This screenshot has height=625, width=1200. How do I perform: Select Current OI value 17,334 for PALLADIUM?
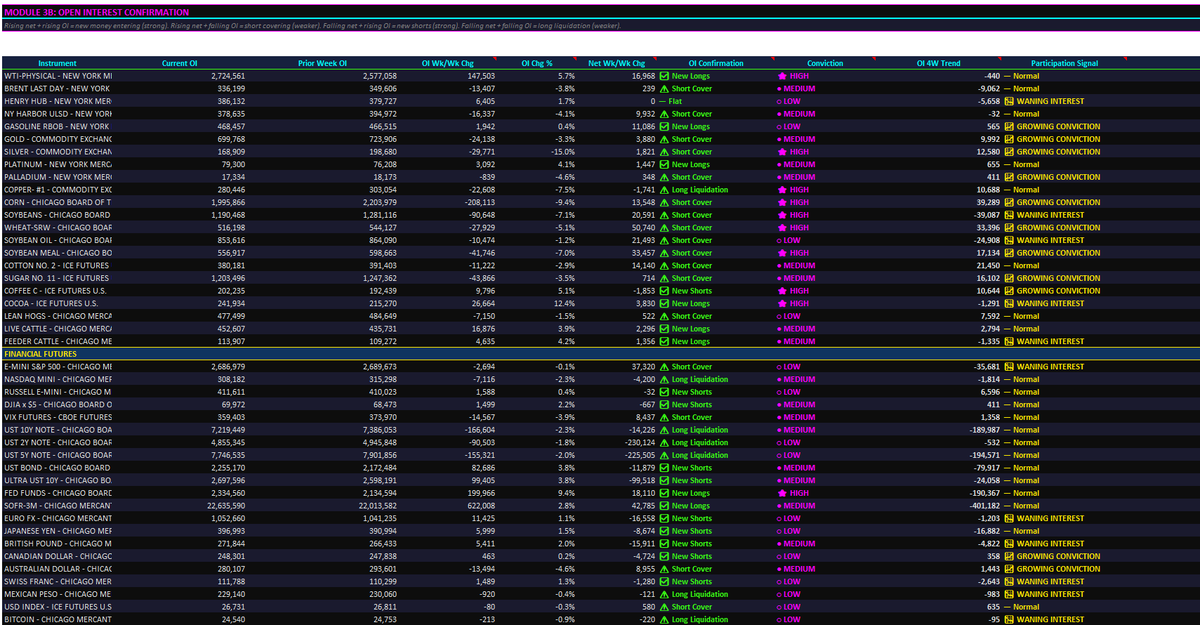(x=231, y=177)
